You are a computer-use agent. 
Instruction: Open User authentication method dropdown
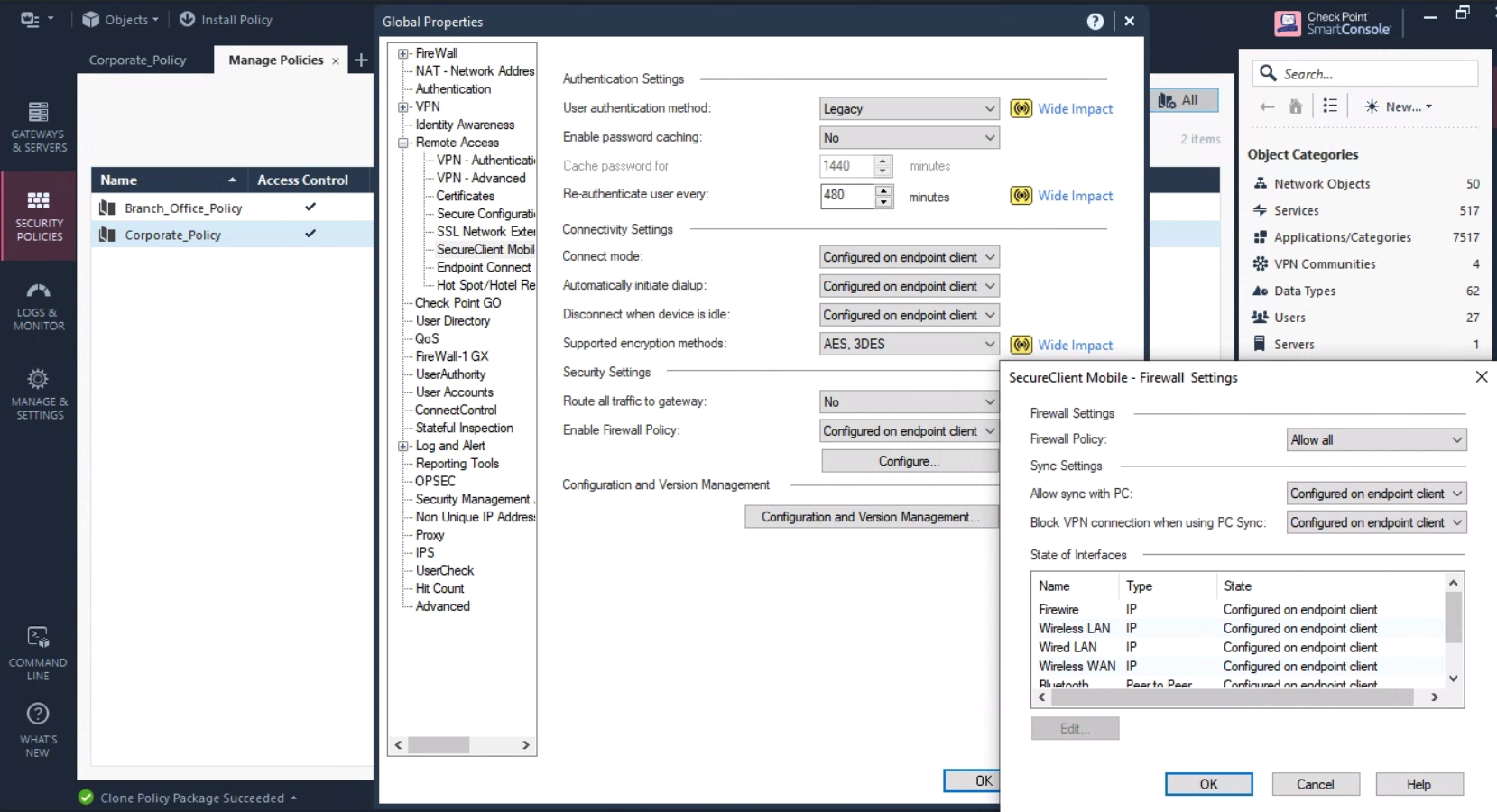(x=909, y=109)
